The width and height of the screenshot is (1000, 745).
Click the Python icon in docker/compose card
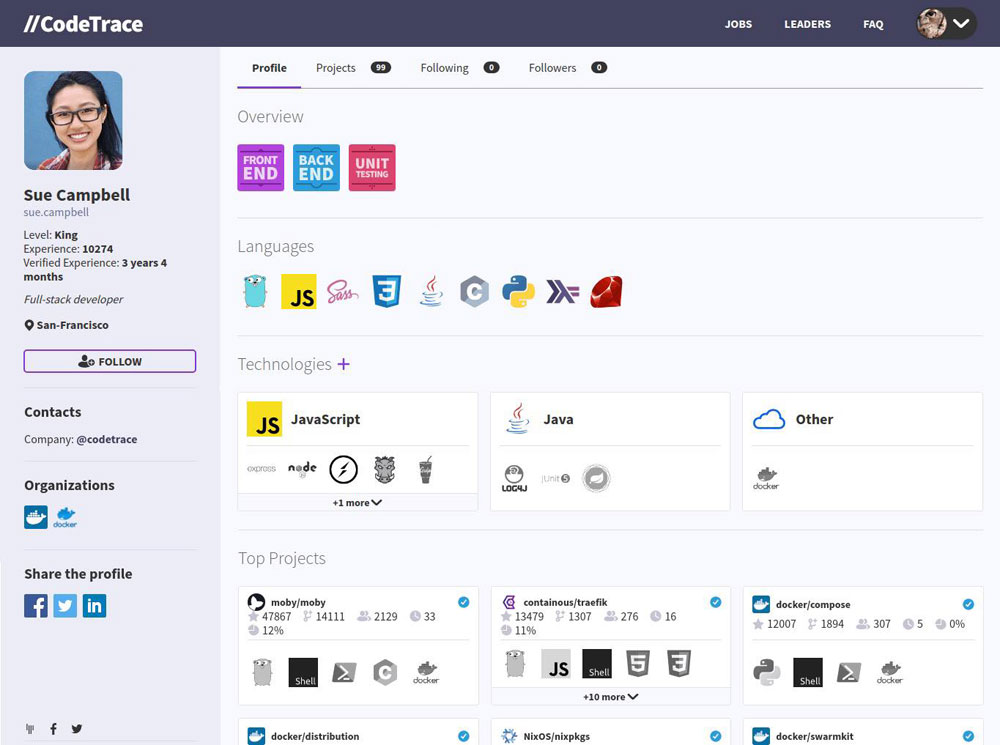point(767,672)
